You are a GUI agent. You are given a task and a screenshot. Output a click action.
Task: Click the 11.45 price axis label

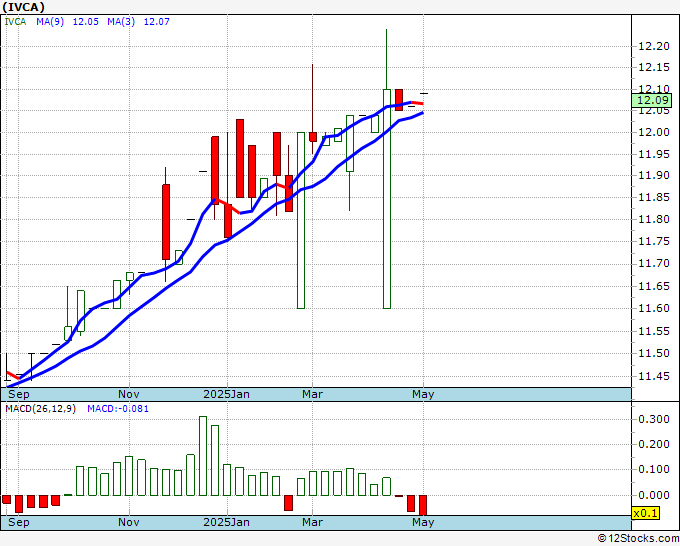click(654, 376)
